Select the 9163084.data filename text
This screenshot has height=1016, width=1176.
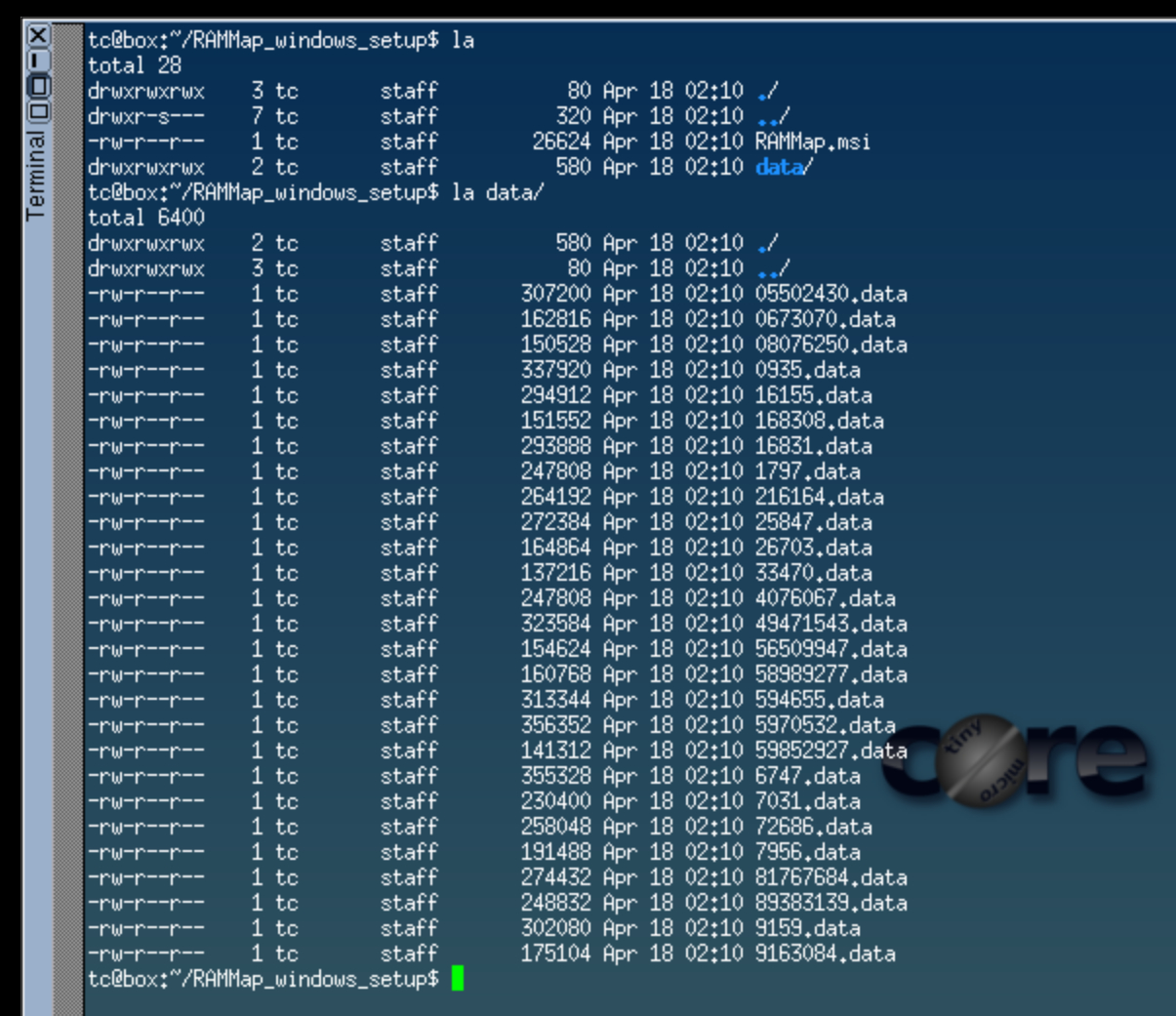tap(825, 955)
